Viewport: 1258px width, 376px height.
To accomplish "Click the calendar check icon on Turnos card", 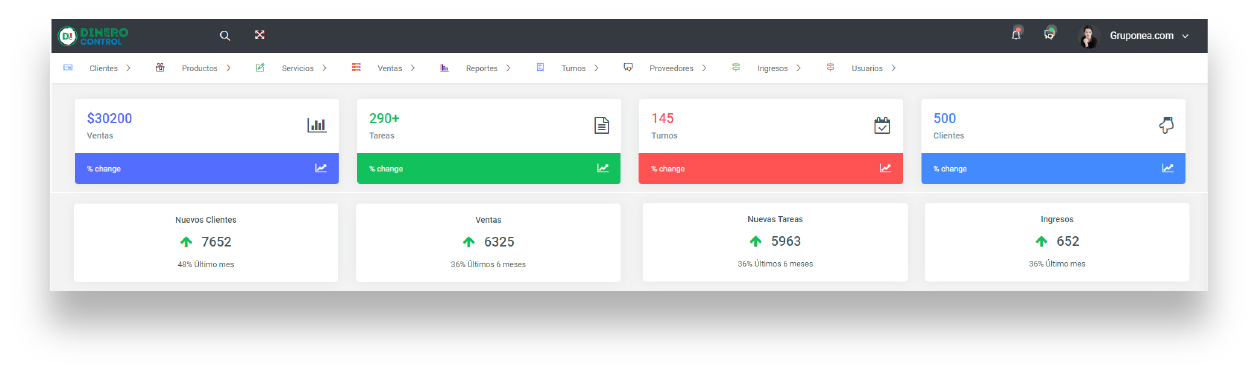I will [882, 126].
